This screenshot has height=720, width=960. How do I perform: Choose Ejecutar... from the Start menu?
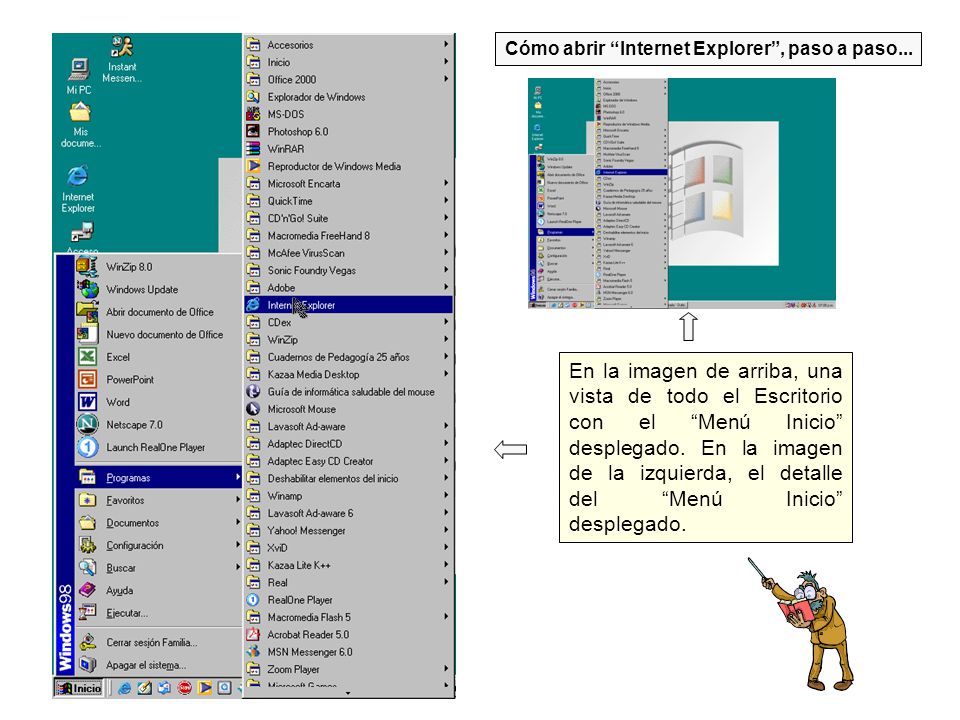tap(159, 613)
